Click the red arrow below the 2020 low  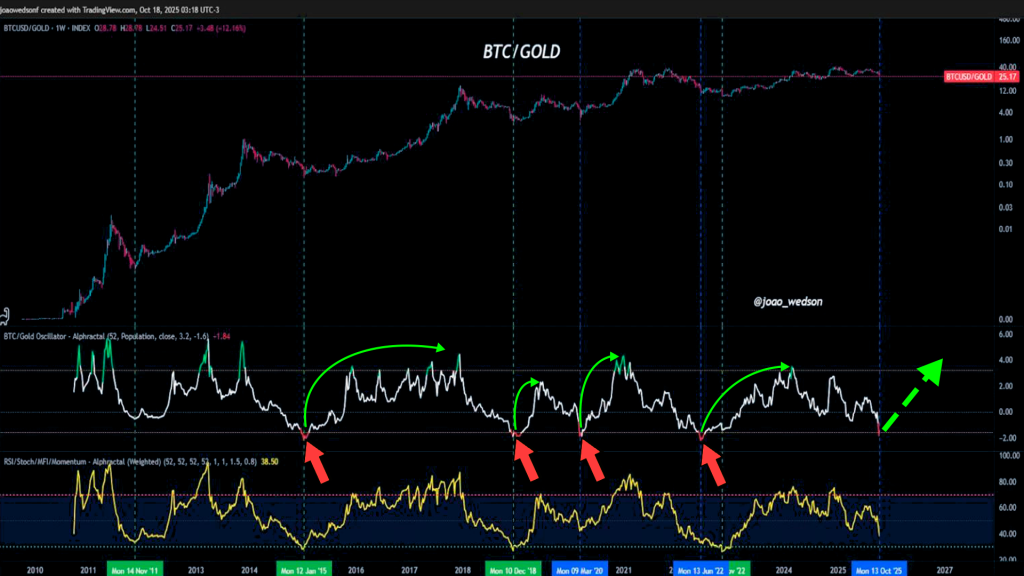click(591, 462)
